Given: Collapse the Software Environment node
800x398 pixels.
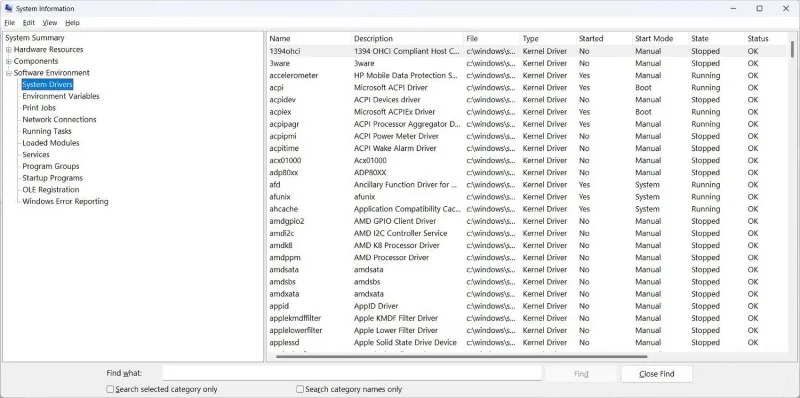Looking at the screenshot, I should (9, 73).
